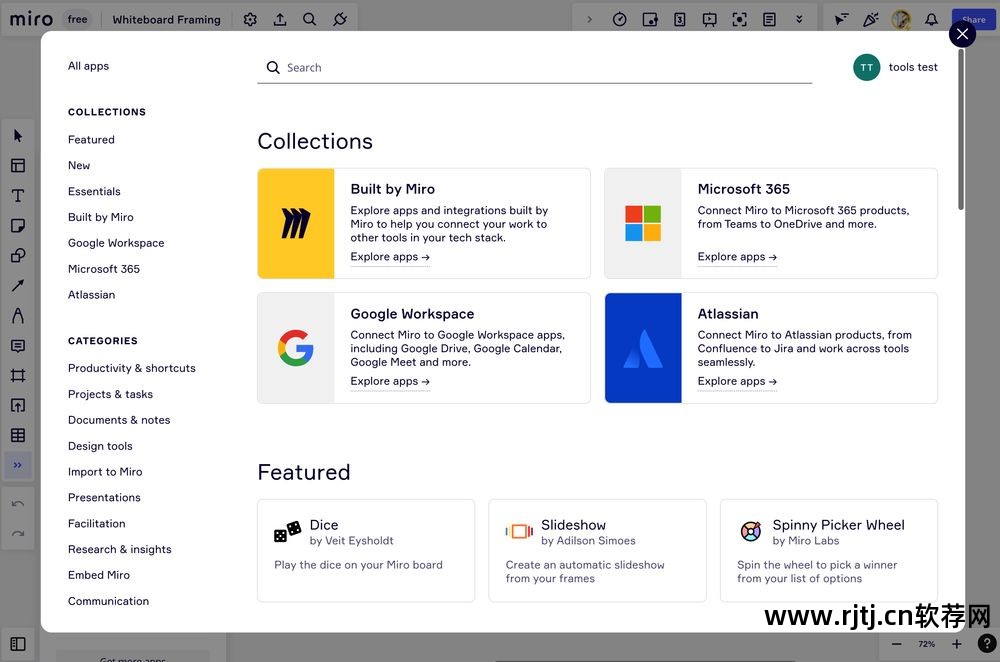Select the connection line arrow tool

(18, 286)
